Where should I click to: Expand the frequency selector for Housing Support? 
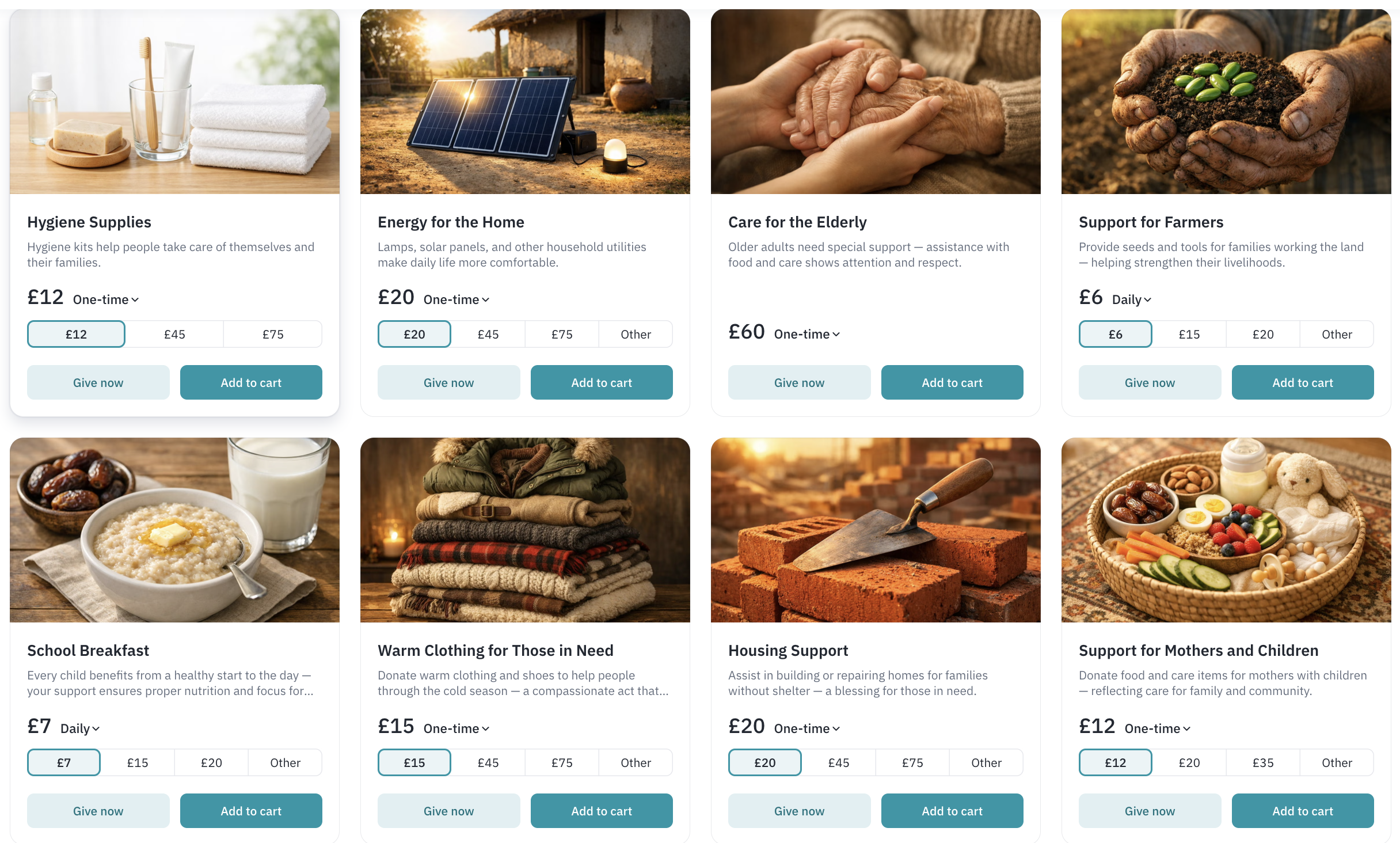pyautogui.click(x=807, y=728)
